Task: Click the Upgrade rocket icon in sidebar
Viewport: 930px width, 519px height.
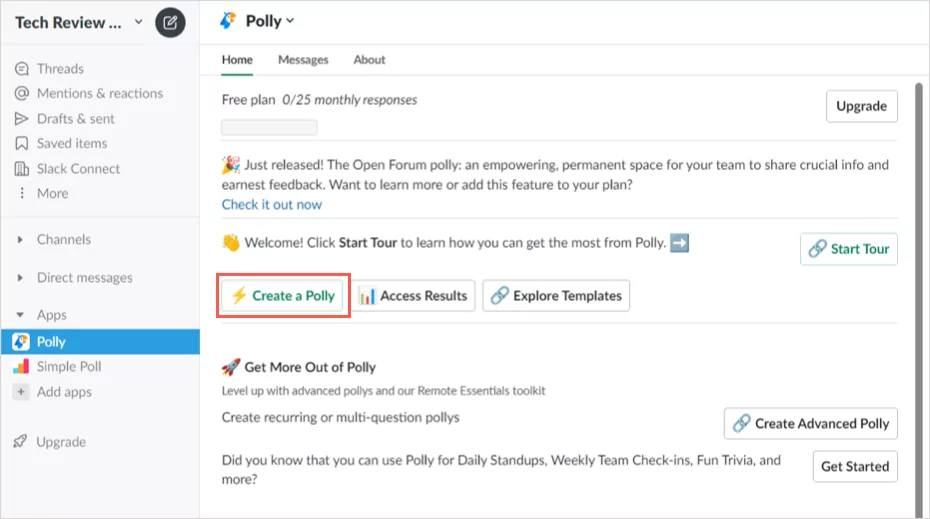Action: coord(21,442)
